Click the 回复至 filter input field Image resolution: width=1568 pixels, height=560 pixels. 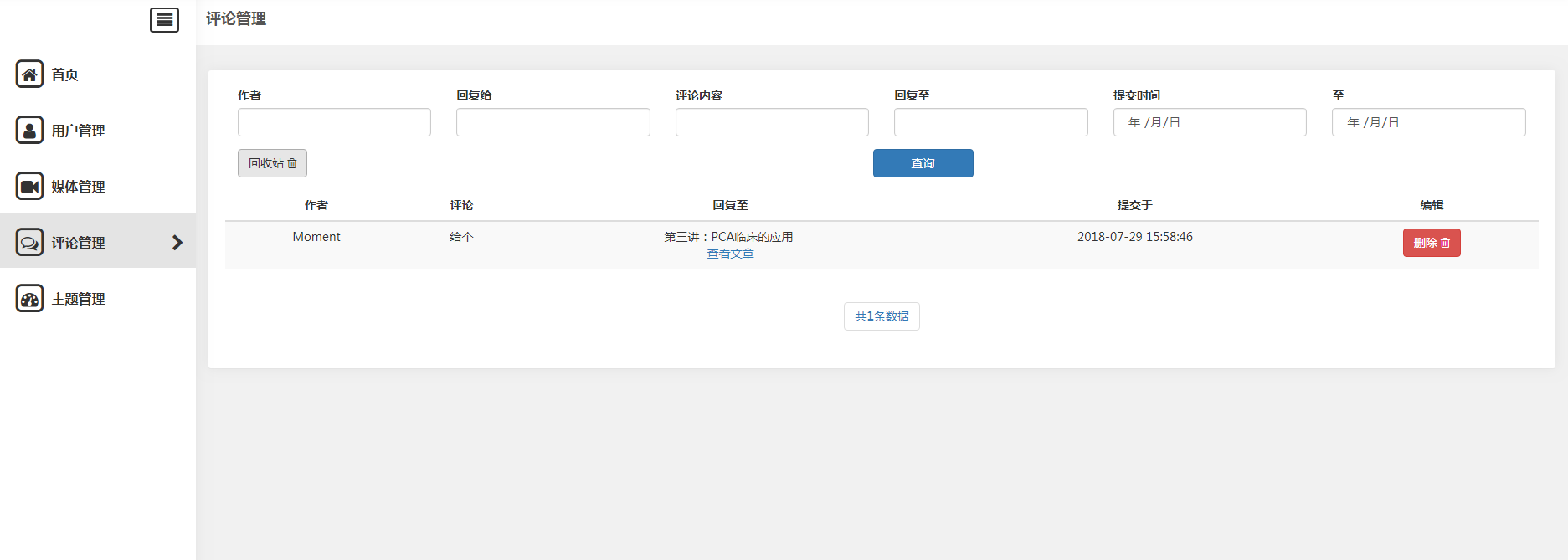coord(990,122)
